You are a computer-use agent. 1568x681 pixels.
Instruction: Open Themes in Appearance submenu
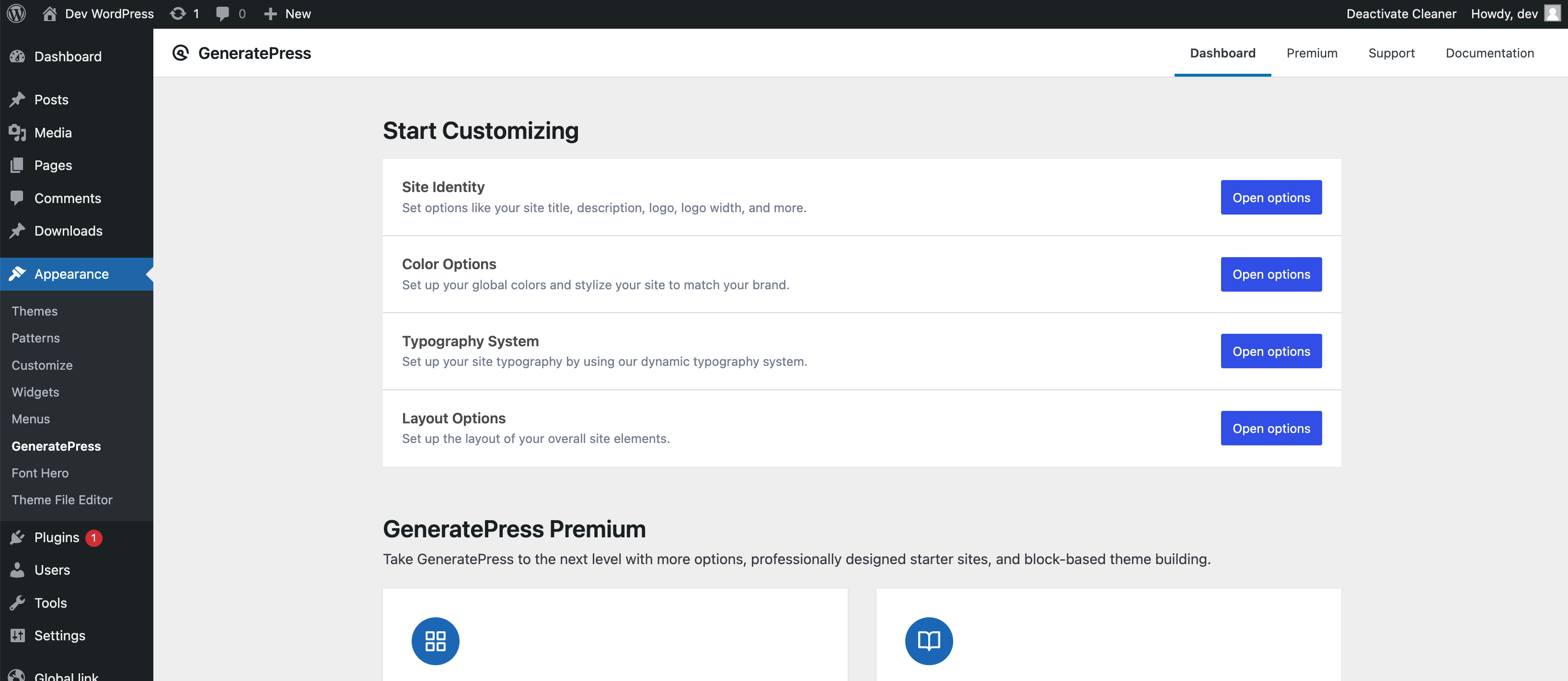(35, 311)
